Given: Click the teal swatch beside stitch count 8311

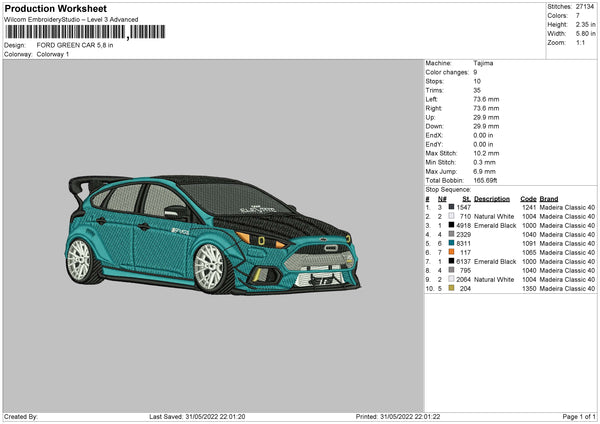Looking at the screenshot, I should 452,243.
